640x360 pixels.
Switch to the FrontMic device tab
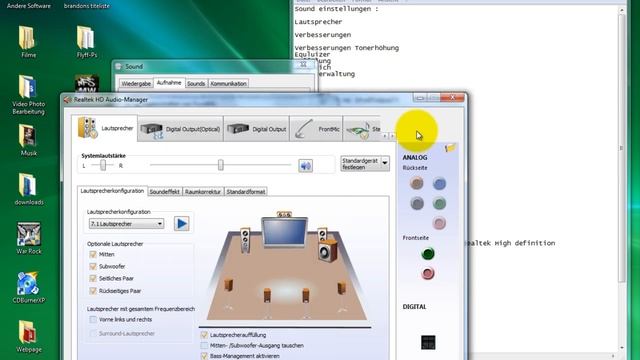click(x=316, y=129)
